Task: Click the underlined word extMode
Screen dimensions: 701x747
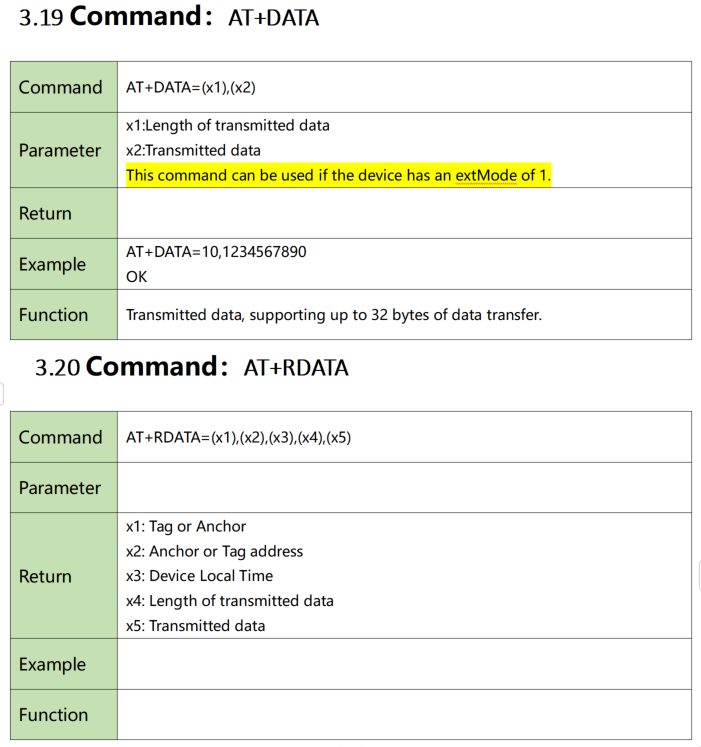Action: tap(486, 175)
